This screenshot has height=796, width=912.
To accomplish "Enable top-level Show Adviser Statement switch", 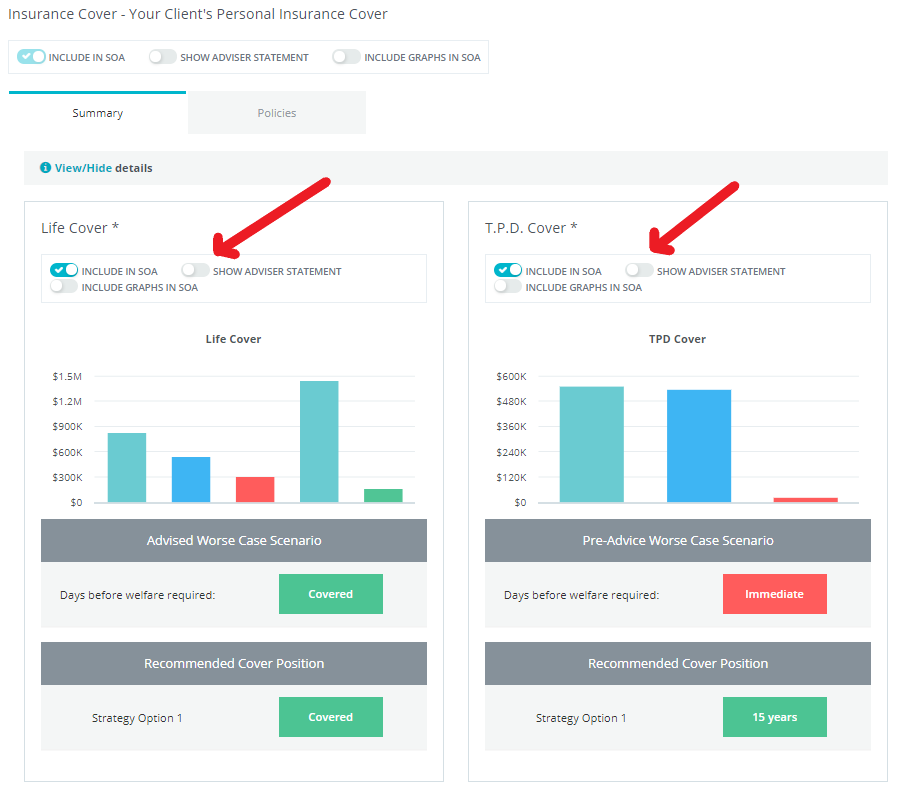I will pos(163,57).
